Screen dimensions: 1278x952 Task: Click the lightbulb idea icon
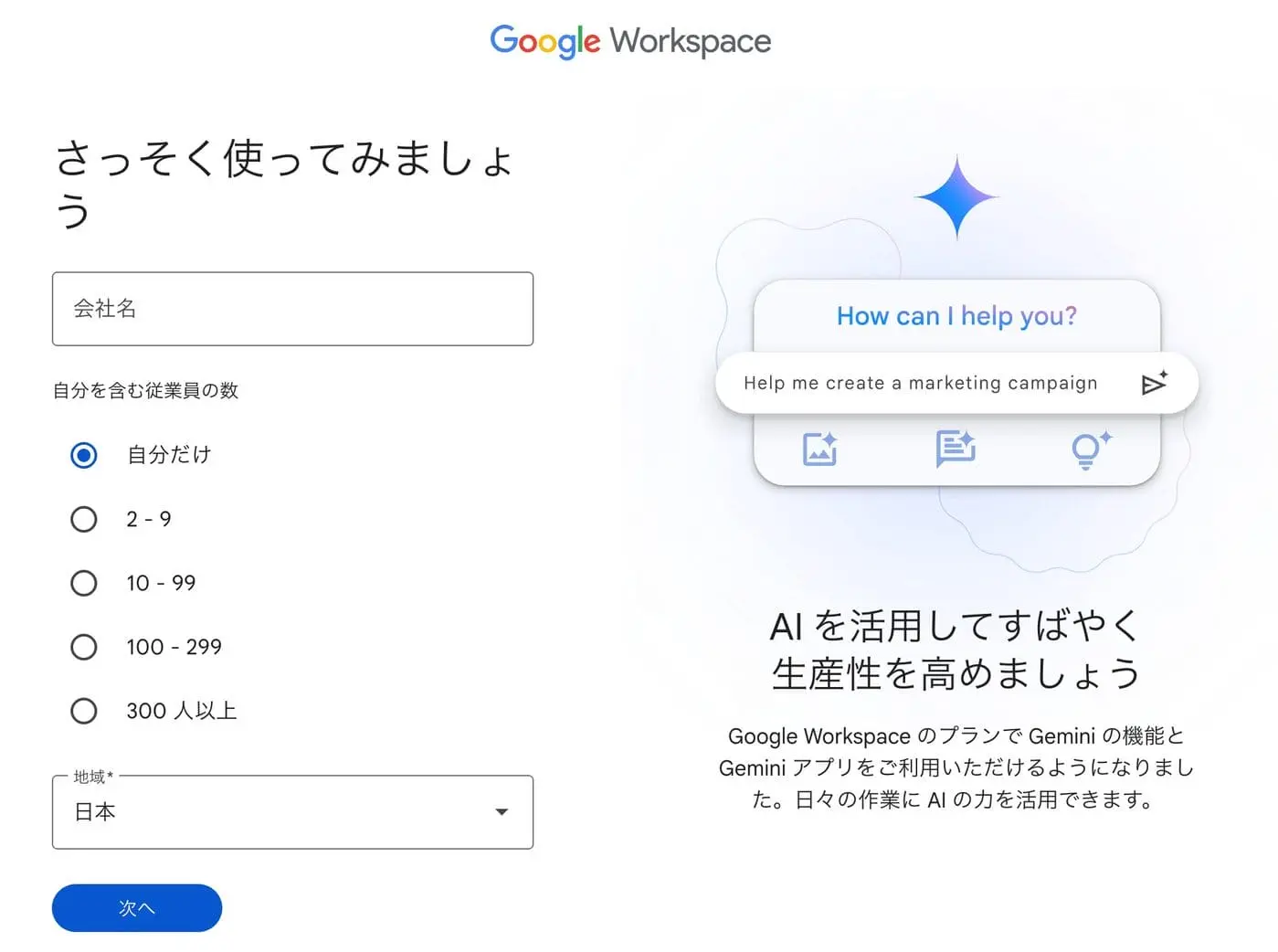[x=1091, y=449]
